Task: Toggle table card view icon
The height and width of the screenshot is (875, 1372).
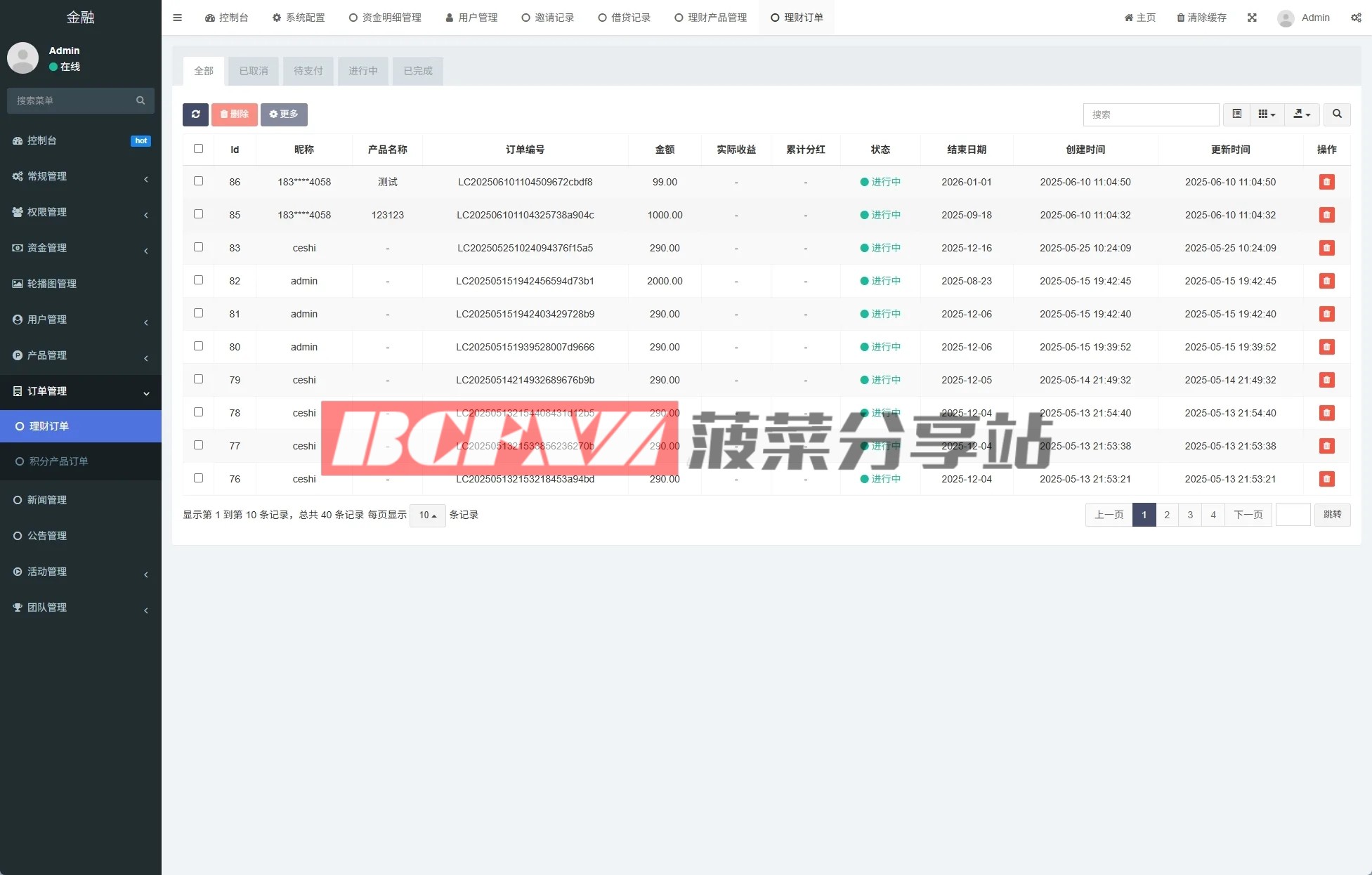Action: pyautogui.click(x=1237, y=114)
